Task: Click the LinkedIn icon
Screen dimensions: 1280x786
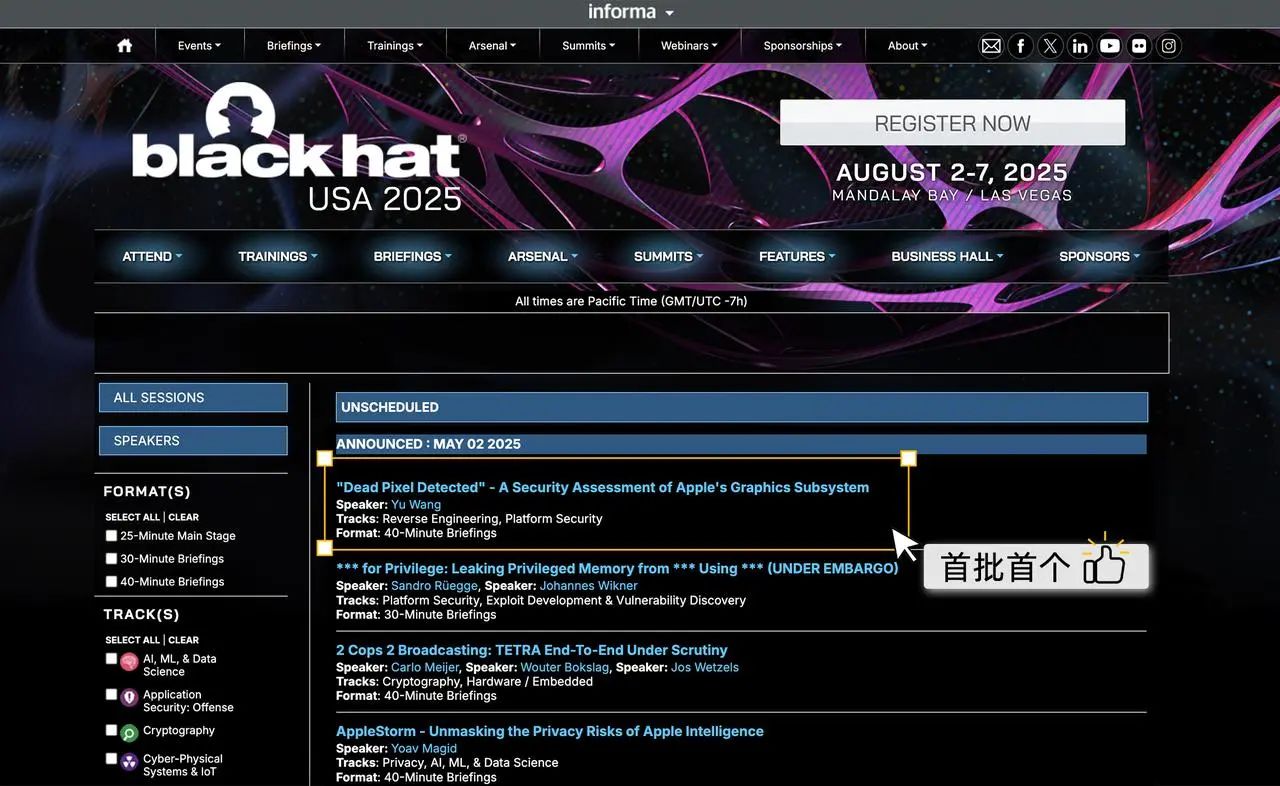Action: point(1080,46)
